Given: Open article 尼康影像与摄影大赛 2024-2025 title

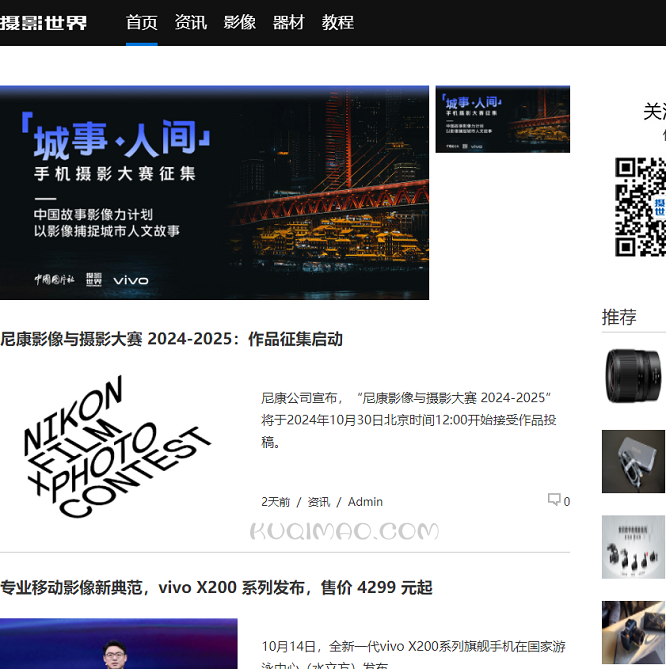Looking at the screenshot, I should pos(172,339).
